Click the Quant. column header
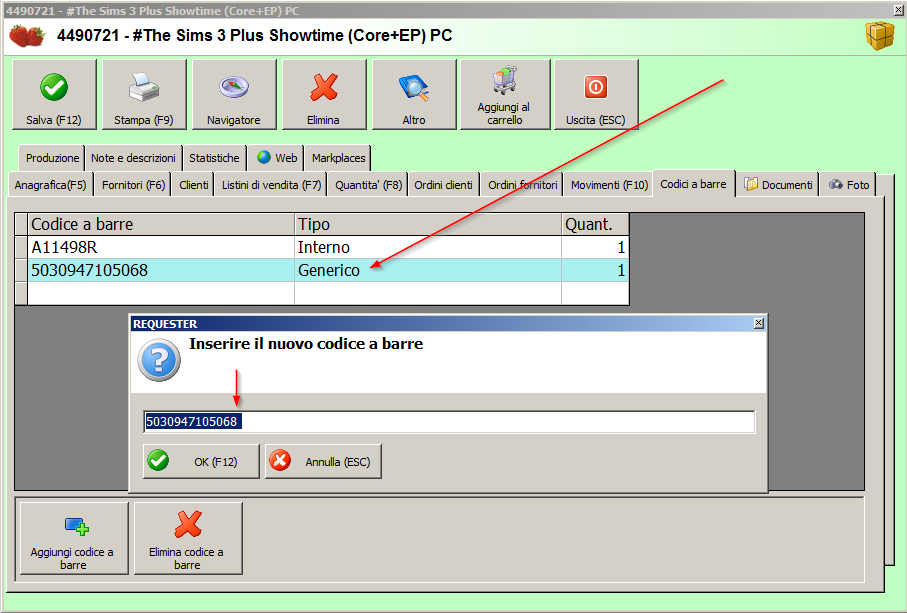The height and width of the screenshot is (613, 907). [x=595, y=224]
